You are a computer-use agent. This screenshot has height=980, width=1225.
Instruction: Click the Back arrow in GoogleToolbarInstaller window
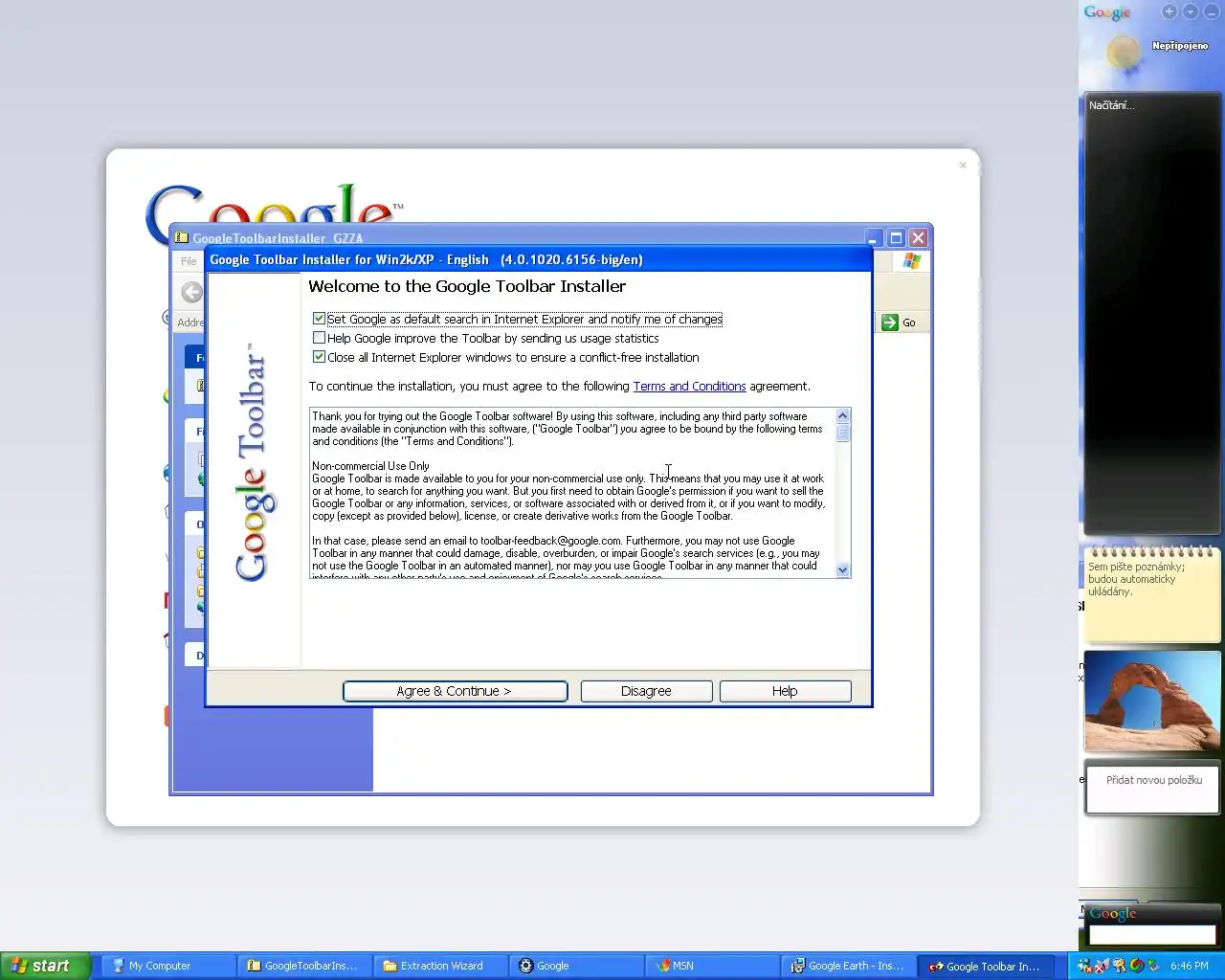[191, 293]
